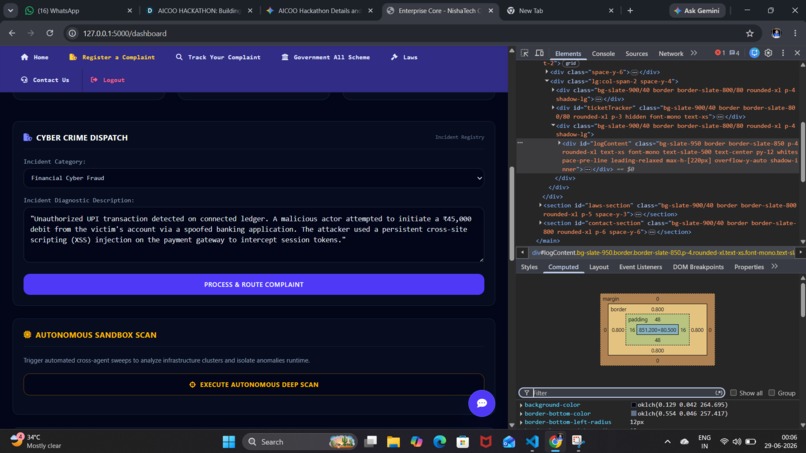Viewport: 806px width, 453px height.
Task: Open the Layout sidebar tab
Action: (599, 267)
